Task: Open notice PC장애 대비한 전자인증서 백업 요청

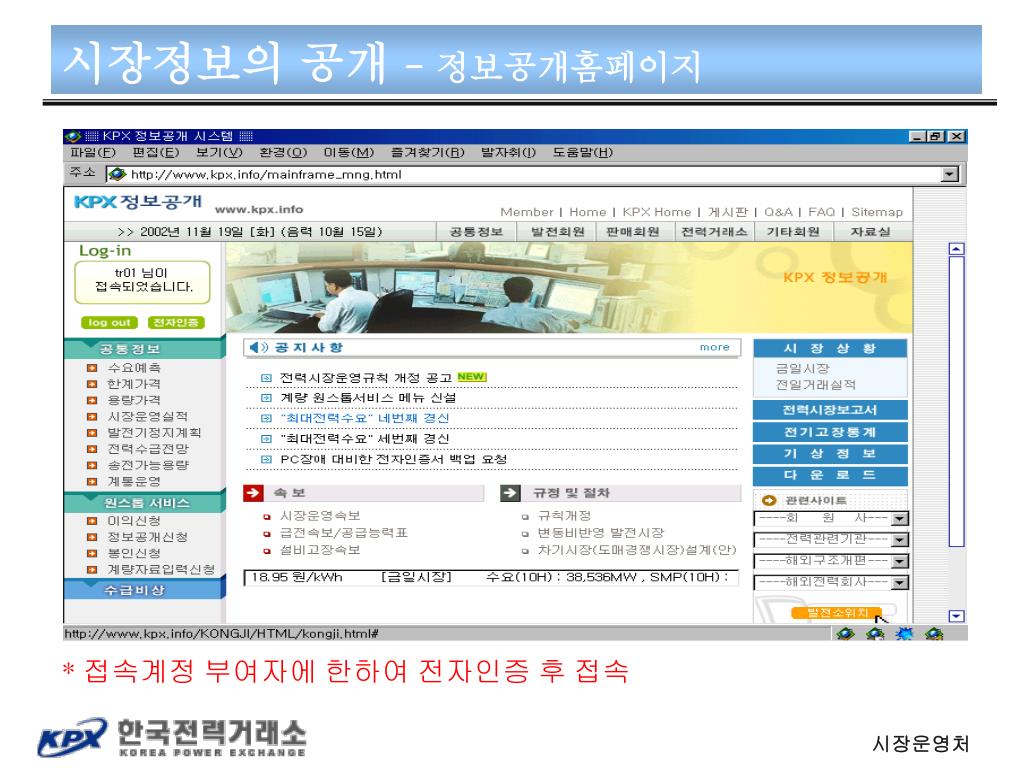Action: point(393,459)
